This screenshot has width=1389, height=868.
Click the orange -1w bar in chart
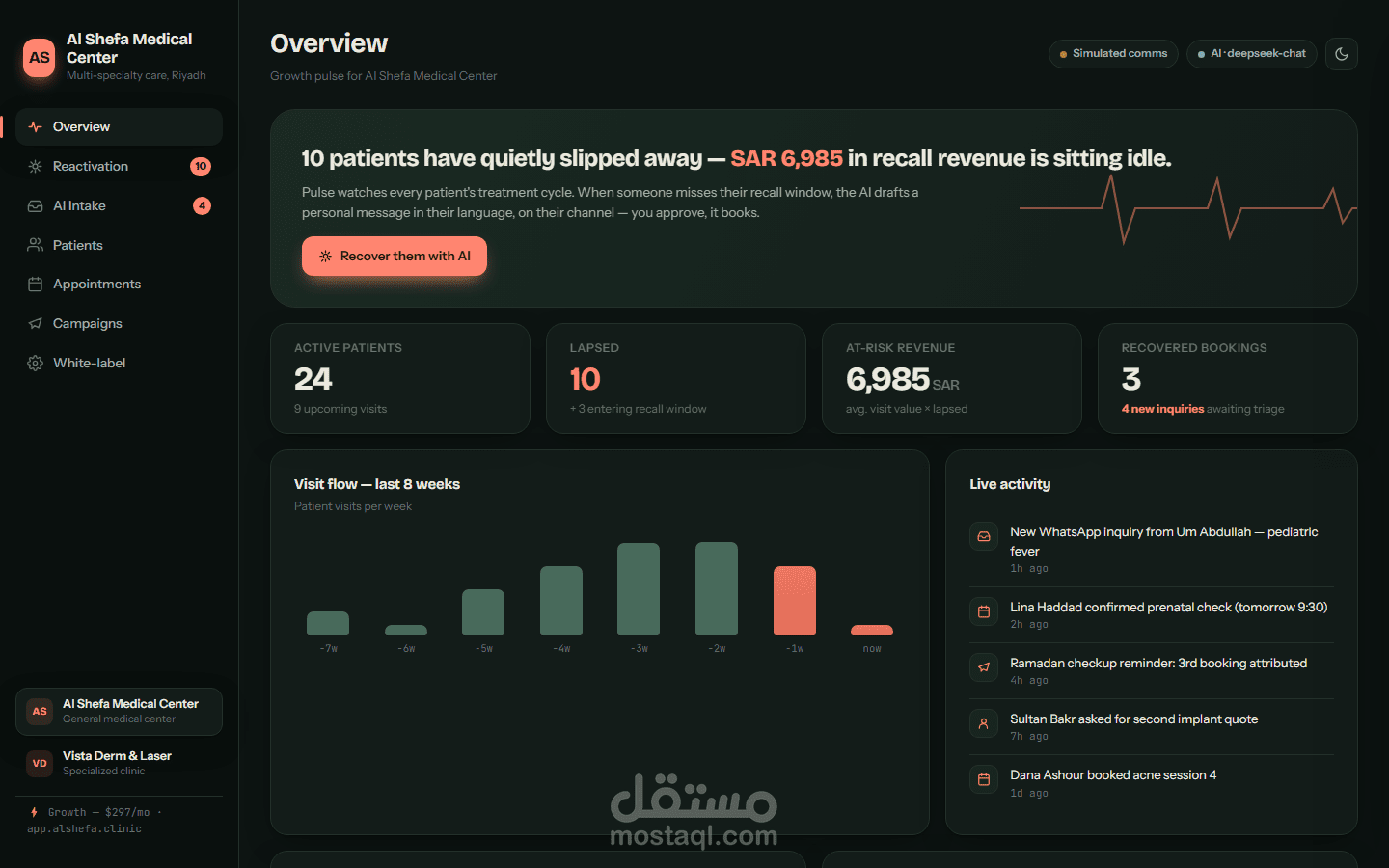click(x=795, y=600)
